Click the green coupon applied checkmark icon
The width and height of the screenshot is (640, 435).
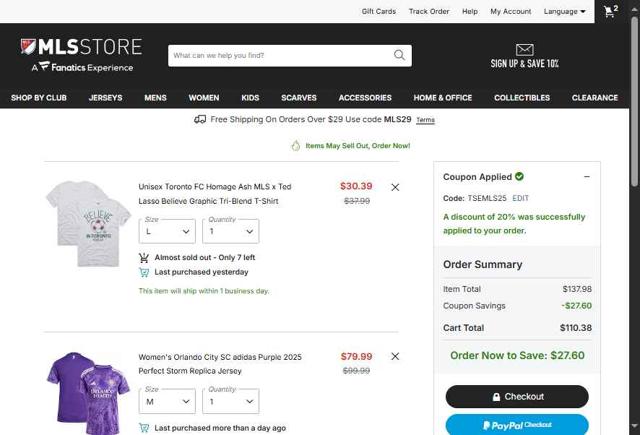coord(519,176)
